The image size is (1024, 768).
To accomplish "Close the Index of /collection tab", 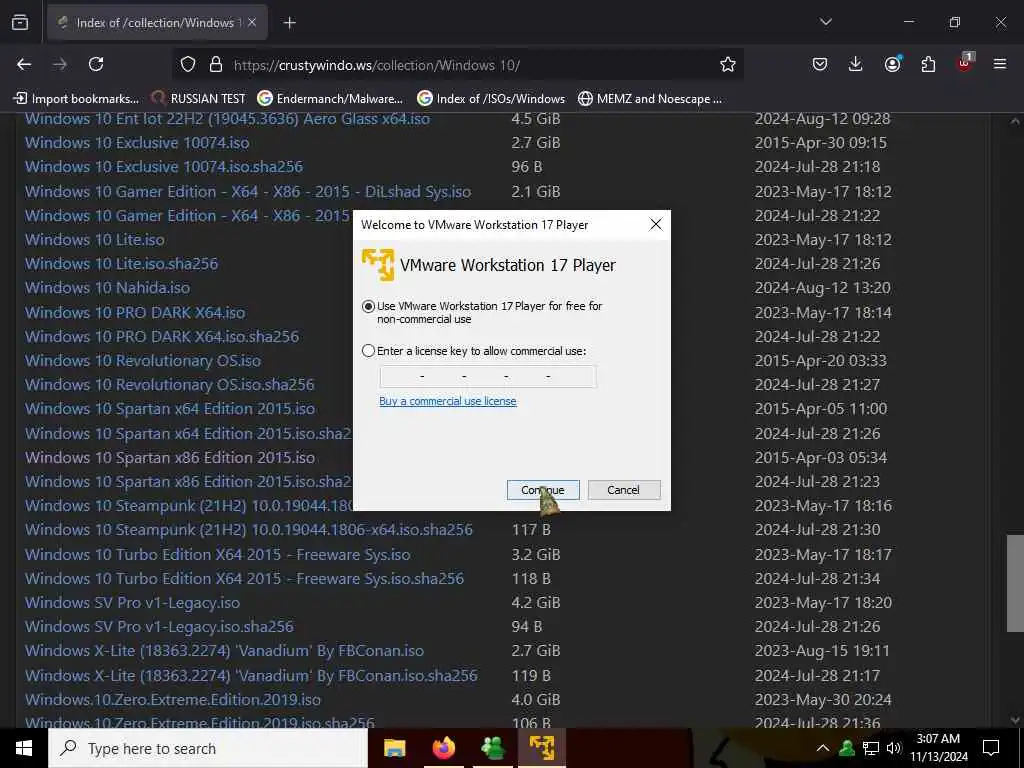I will point(252,23).
